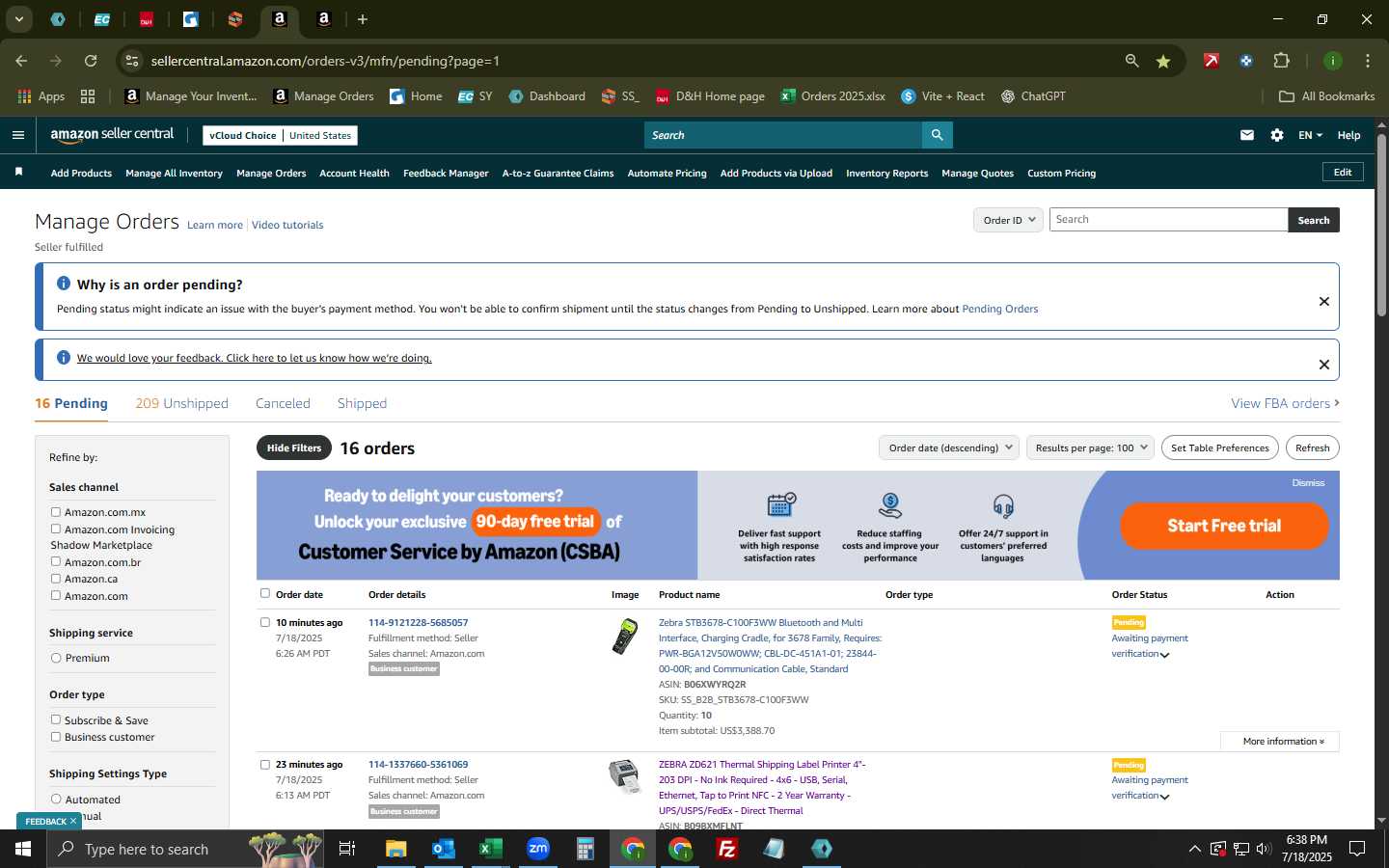
Task: Tick the select-all orders checkbox in header
Action: (x=265, y=593)
